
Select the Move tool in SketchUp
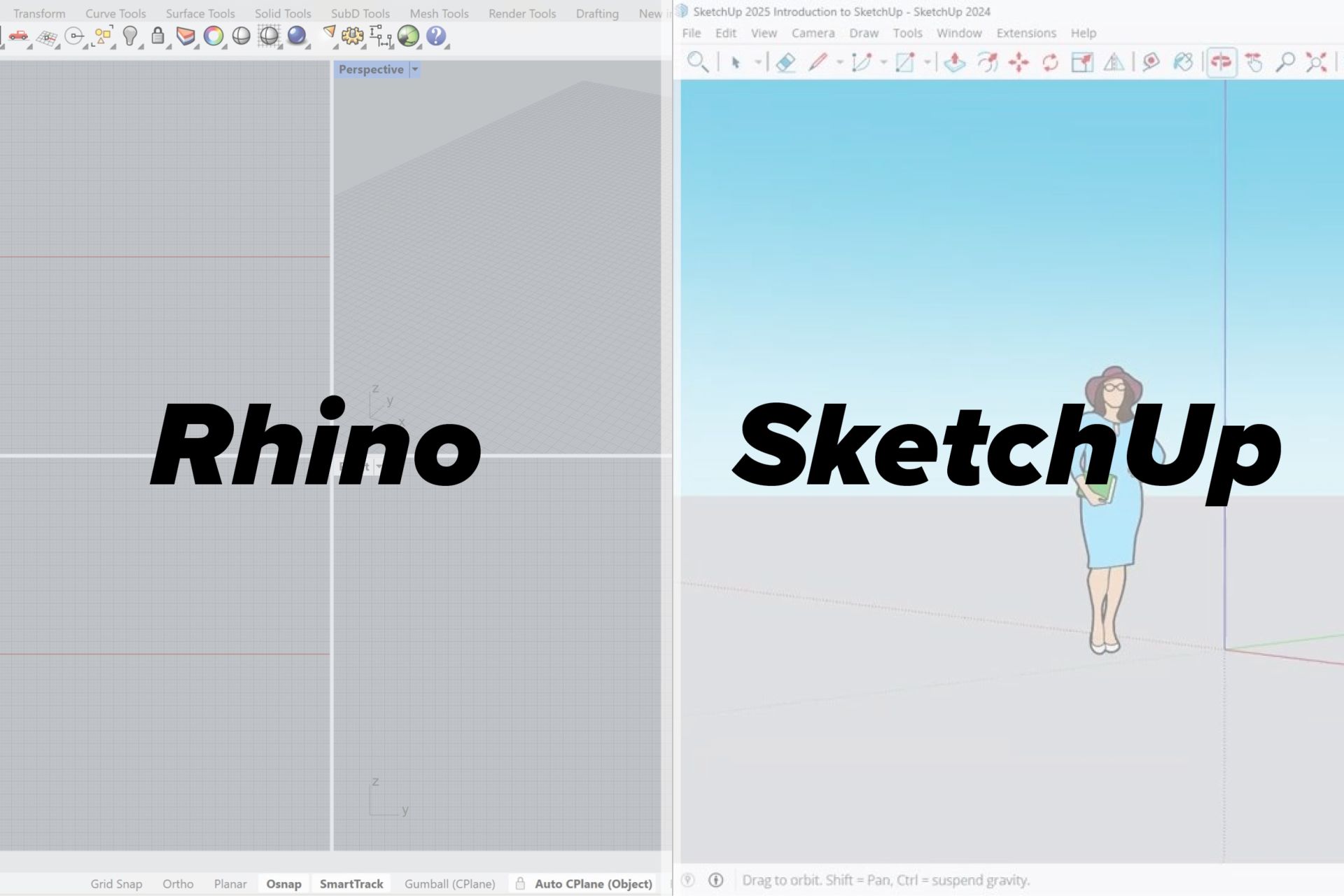point(1018,62)
